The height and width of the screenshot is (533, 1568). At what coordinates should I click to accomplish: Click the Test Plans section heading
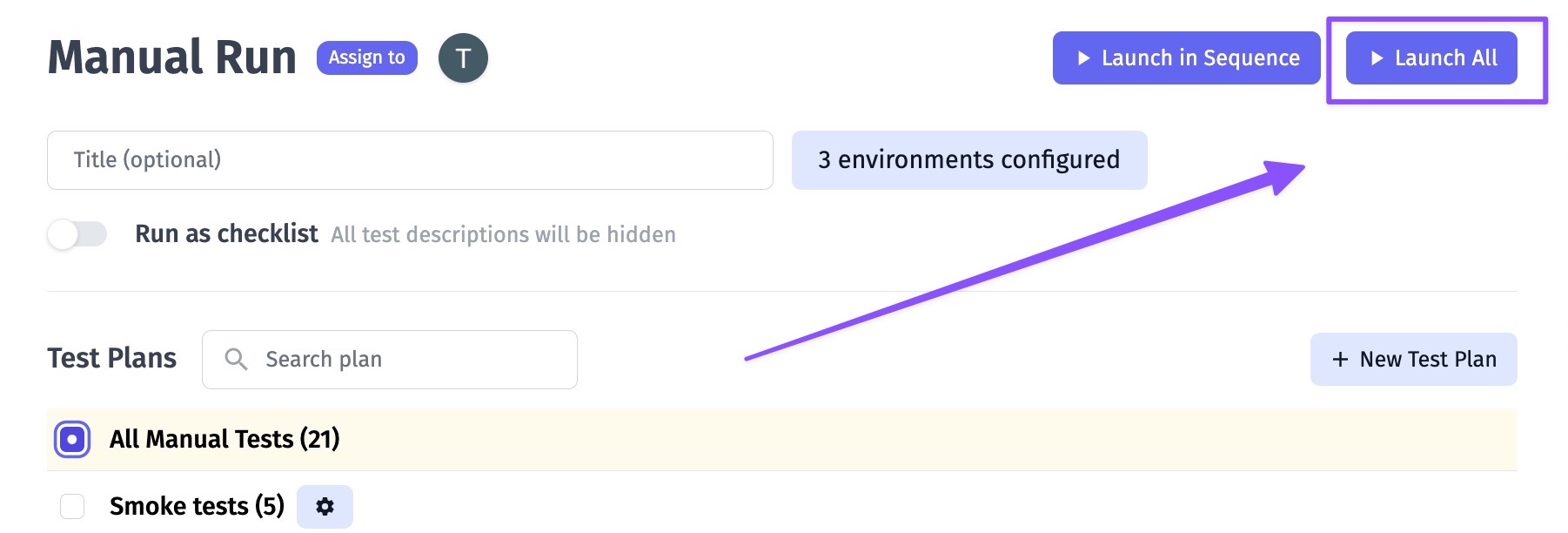pyautogui.click(x=111, y=358)
